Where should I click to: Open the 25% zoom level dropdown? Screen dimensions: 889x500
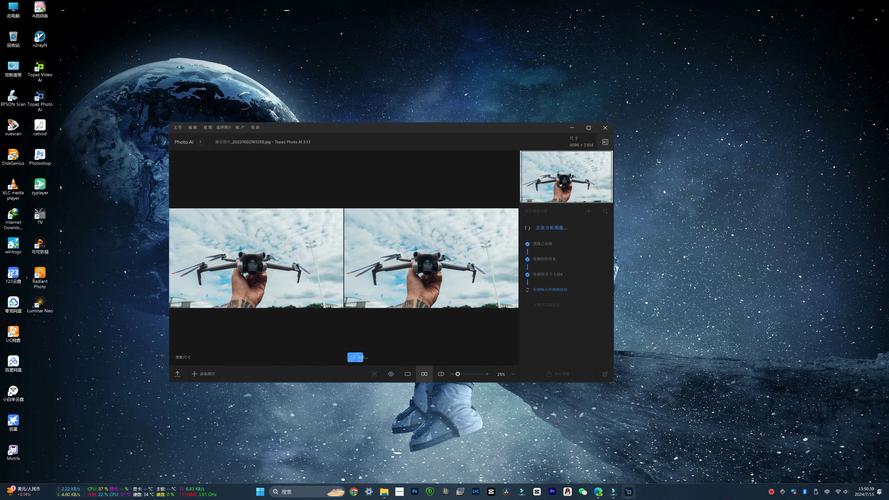[x=505, y=374]
